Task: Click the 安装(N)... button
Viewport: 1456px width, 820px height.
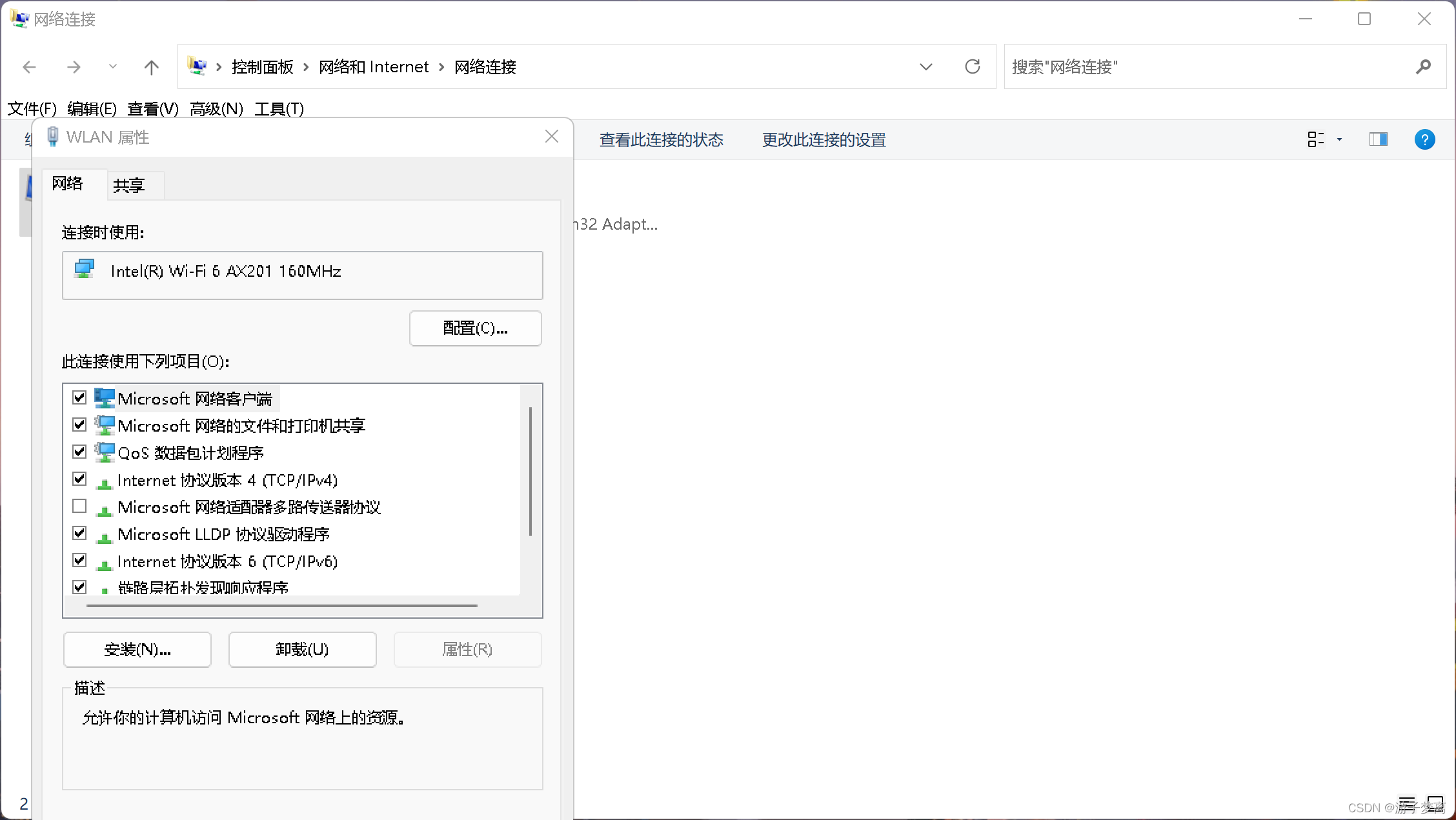Action: pos(137,650)
